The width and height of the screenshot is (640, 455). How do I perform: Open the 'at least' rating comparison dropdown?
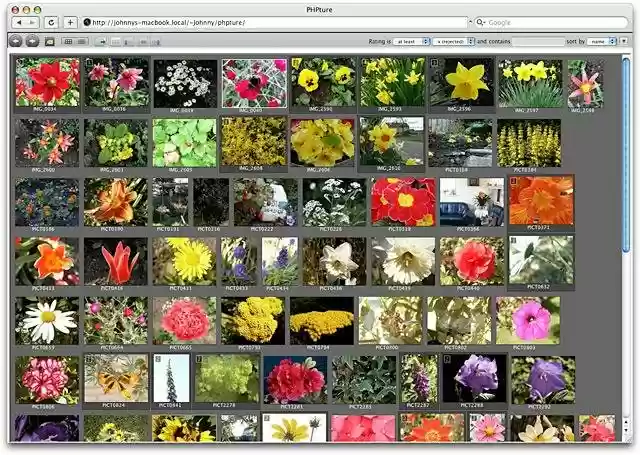tap(411, 42)
